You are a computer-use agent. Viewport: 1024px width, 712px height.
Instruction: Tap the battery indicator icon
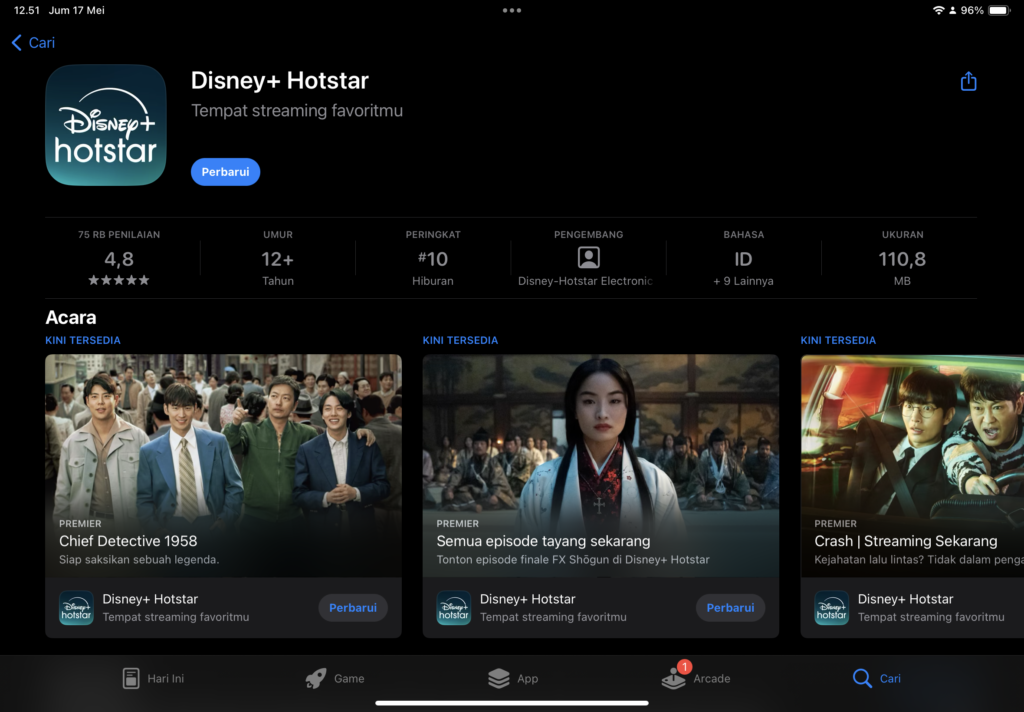999,10
